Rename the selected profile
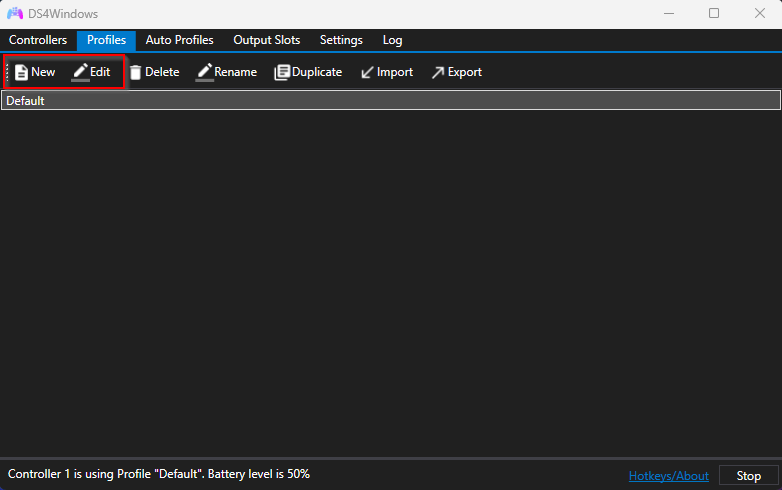 (x=226, y=72)
